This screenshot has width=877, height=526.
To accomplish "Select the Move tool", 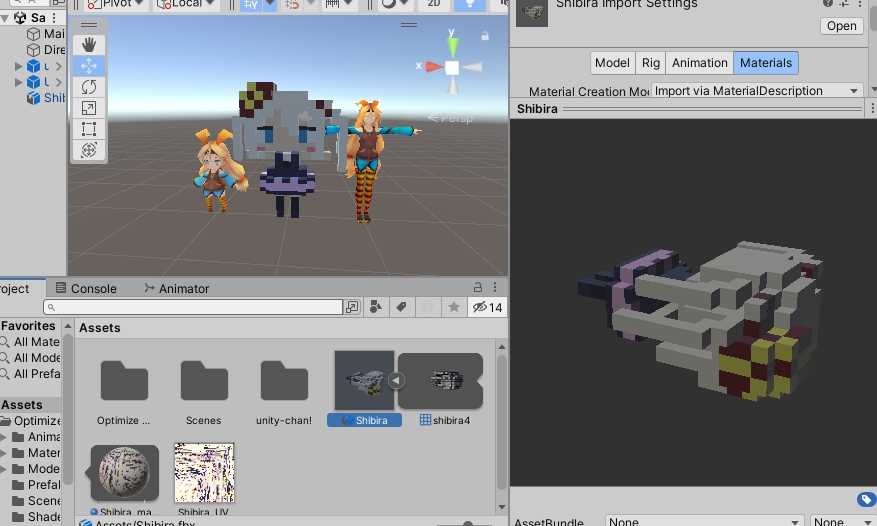I will pyautogui.click(x=89, y=66).
